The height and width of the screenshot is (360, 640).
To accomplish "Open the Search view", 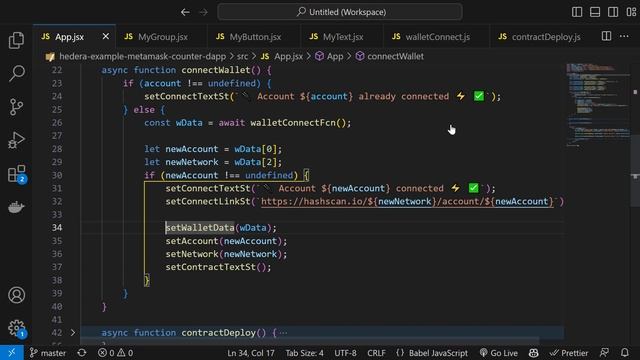I will [16, 73].
